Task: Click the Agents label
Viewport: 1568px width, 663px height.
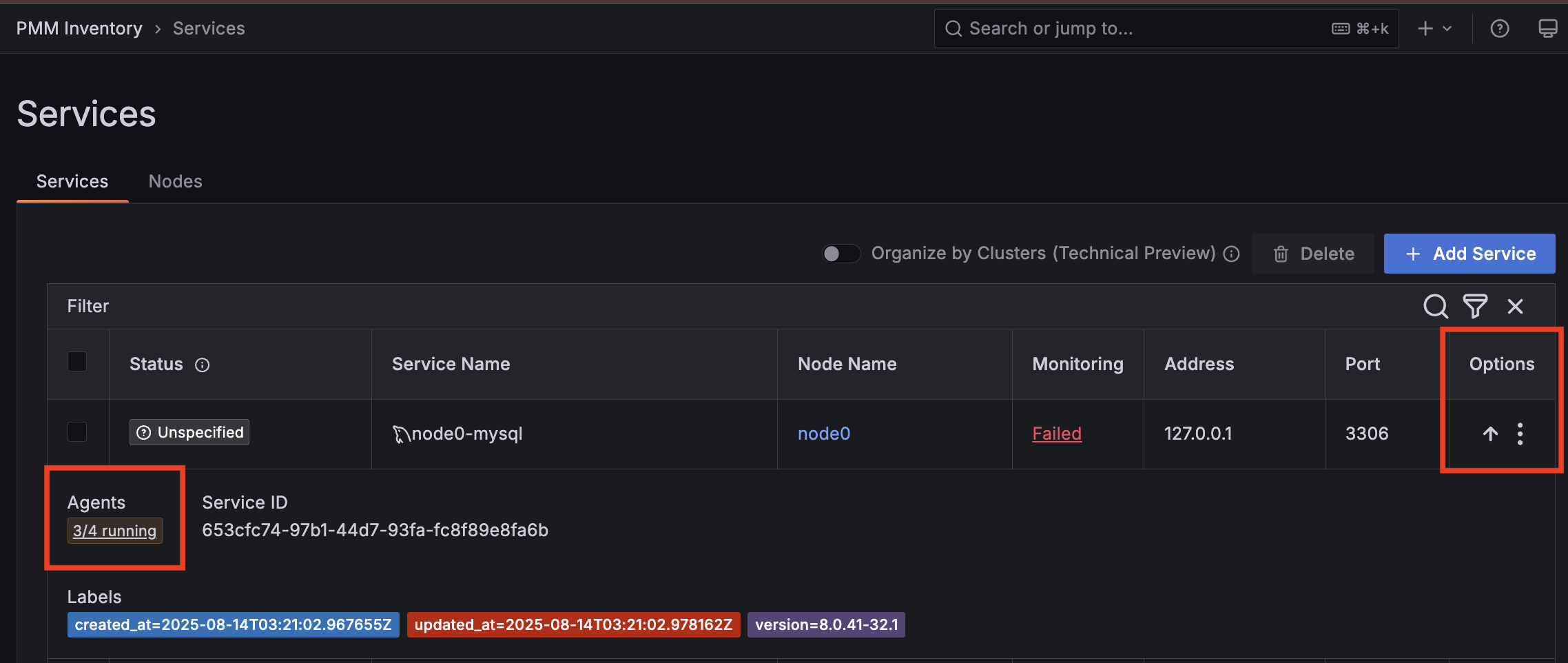Action: click(x=96, y=502)
